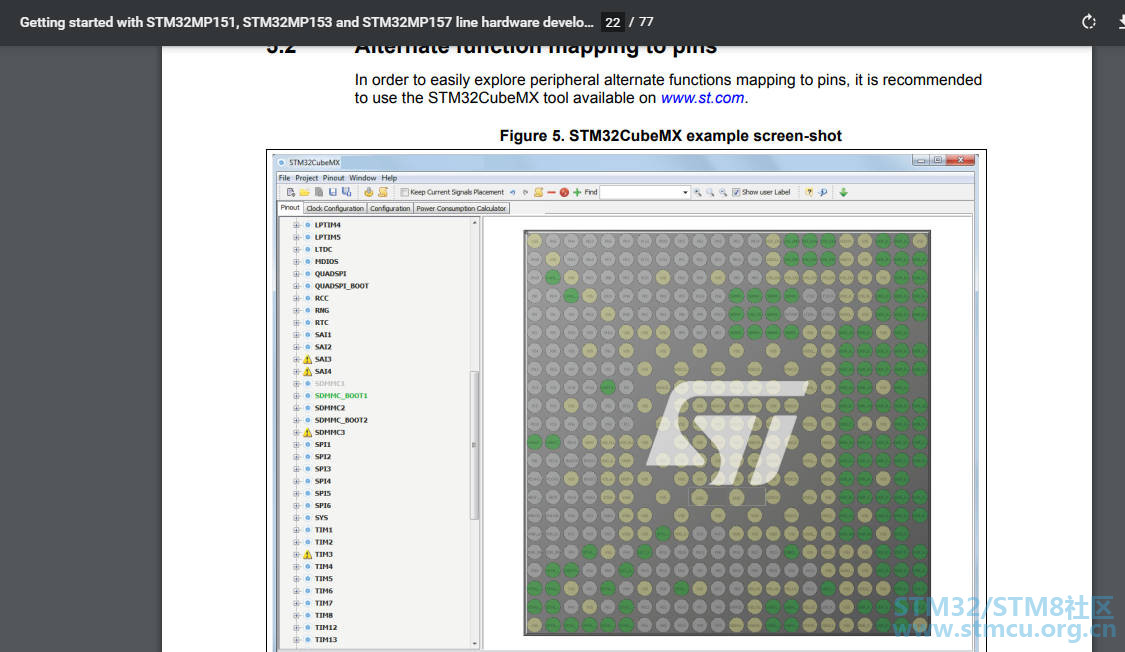This screenshot has width=1125, height=652.
Task: Open the Find combo box dropdown arrow
Action: [685, 192]
